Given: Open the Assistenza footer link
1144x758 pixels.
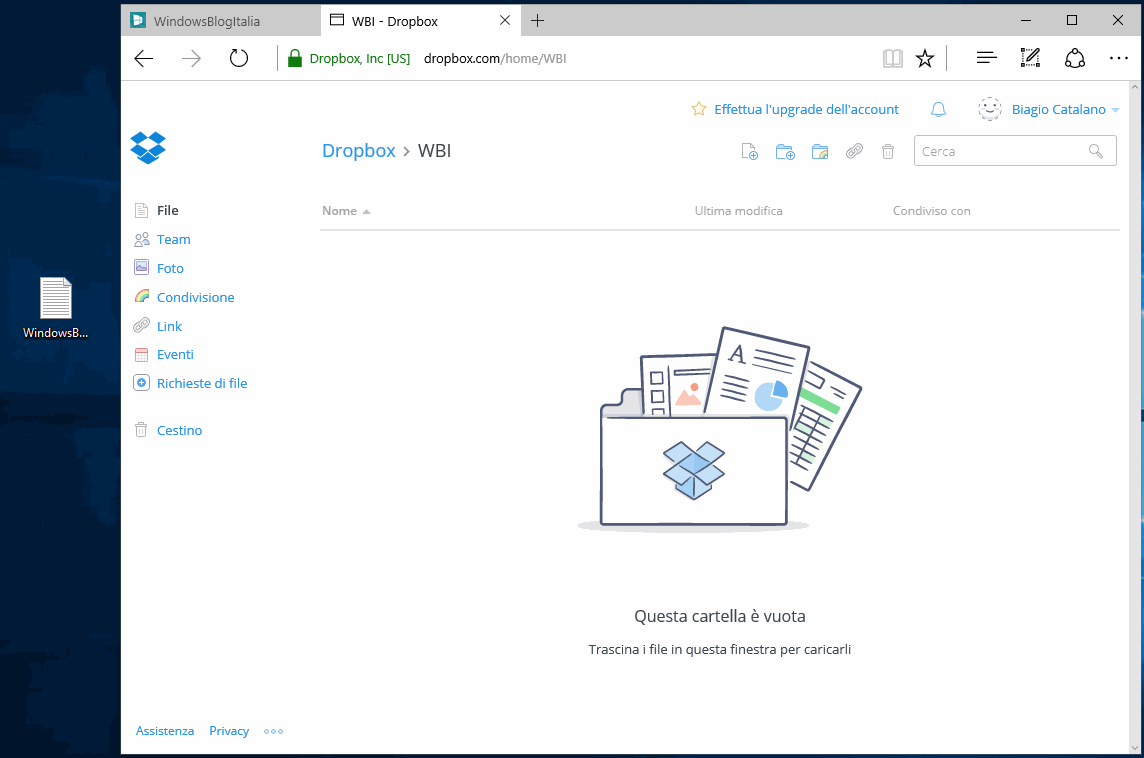Looking at the screenshot, I should [165, 730].
